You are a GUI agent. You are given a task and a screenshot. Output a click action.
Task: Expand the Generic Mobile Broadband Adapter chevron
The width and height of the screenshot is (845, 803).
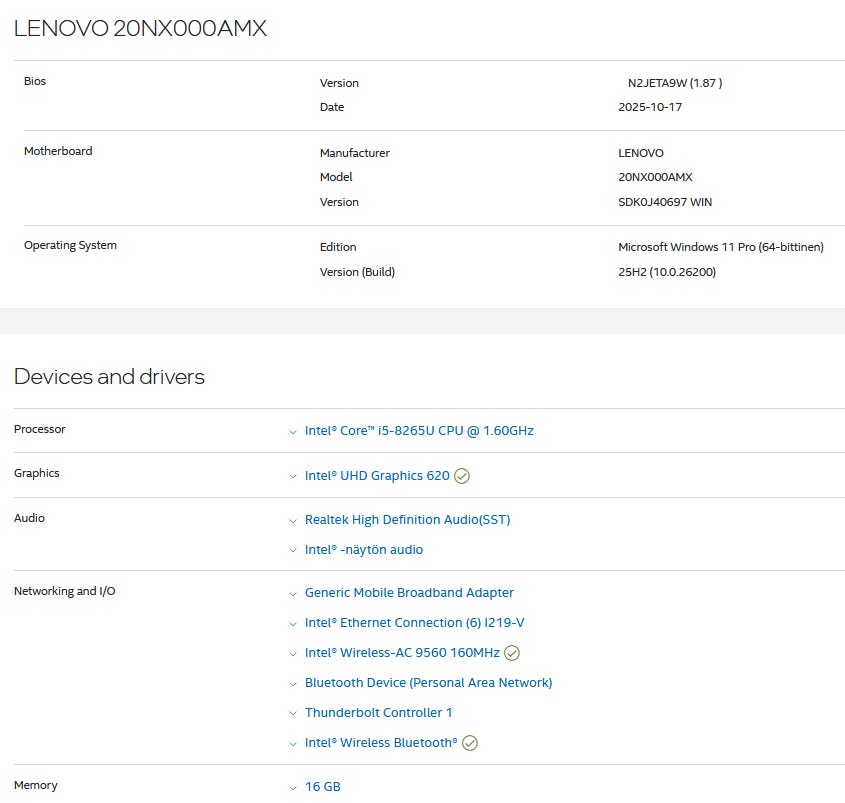(293, 593)
